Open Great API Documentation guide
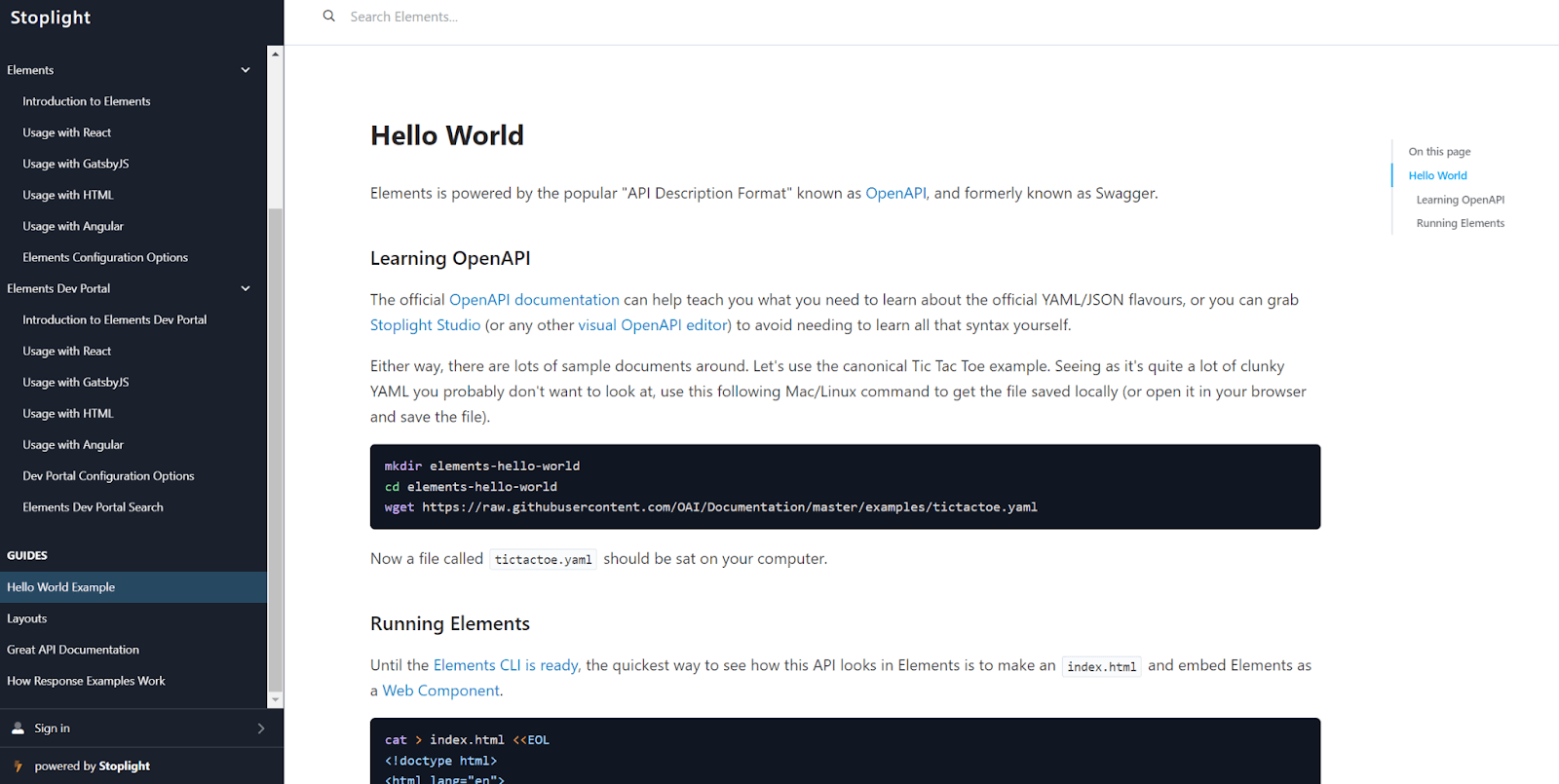 coord(73,650)
